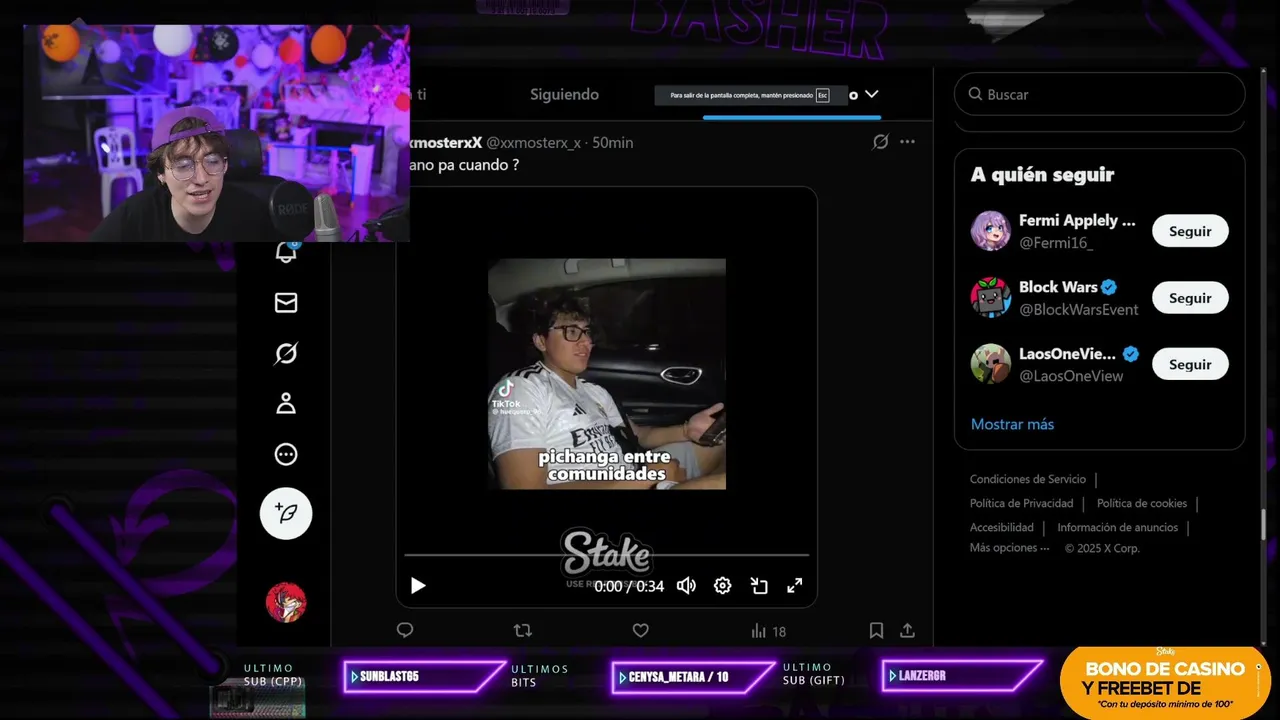Image resolution: width=1280 pixels, height=720 pixels.
Task: Open Block Wars profile avatar
Action: click(990, 298)
